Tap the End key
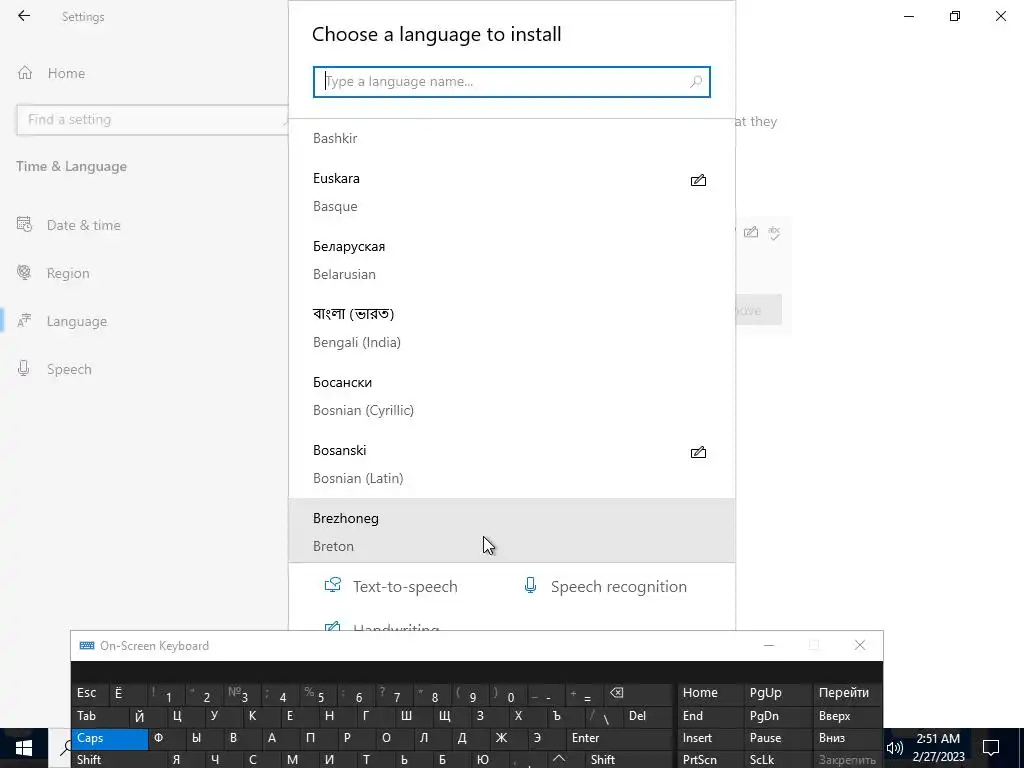This screenshot has width=1024, height=768. [709, 716]
